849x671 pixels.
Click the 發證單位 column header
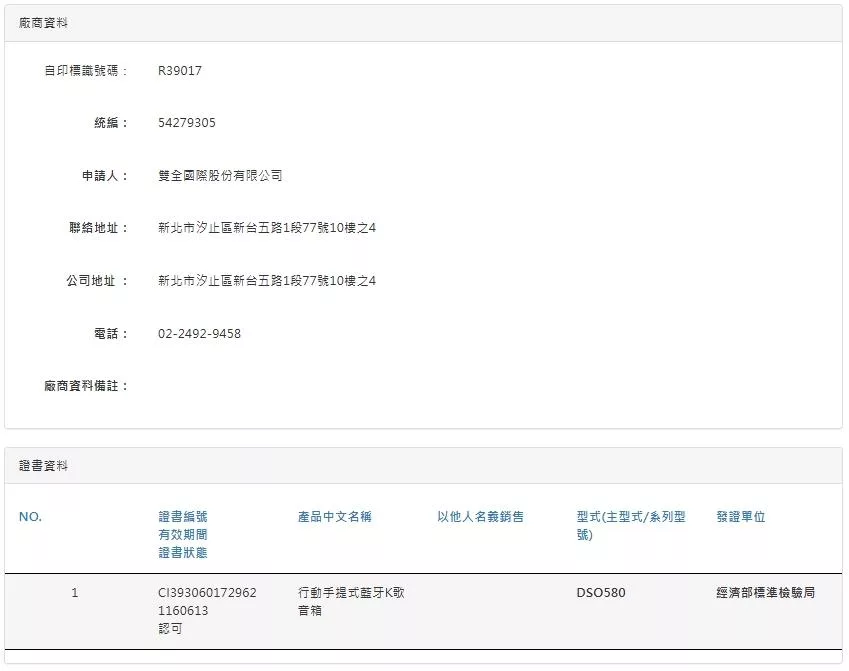pos(741,517)
